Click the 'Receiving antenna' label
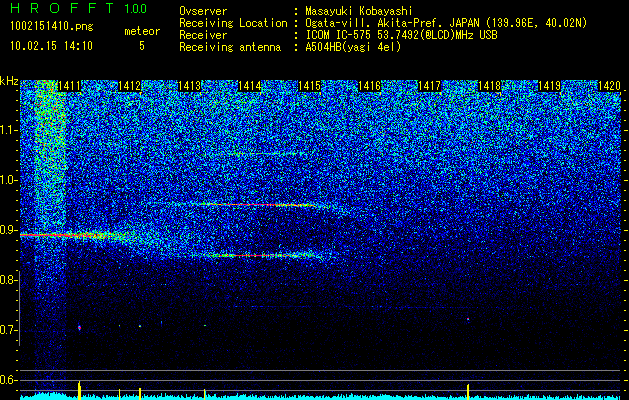The height and width of the screenshot is (400, 629). pos(230,47)
